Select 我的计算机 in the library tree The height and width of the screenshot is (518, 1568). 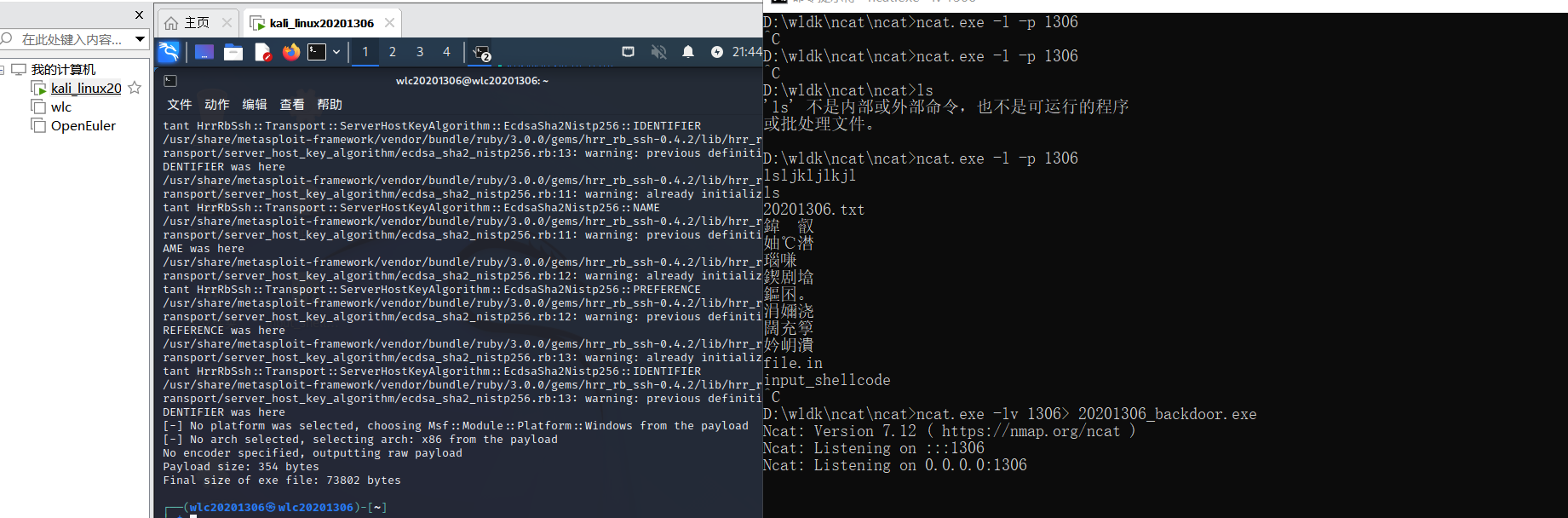tap(63, 70)
